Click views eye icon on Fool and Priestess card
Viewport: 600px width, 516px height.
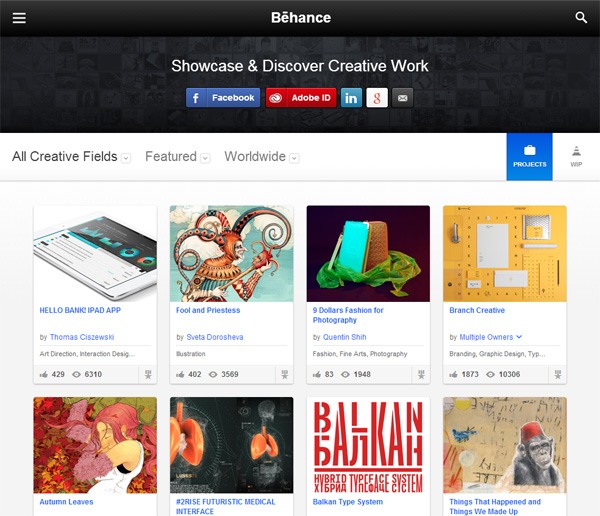(x=213, y=374)
